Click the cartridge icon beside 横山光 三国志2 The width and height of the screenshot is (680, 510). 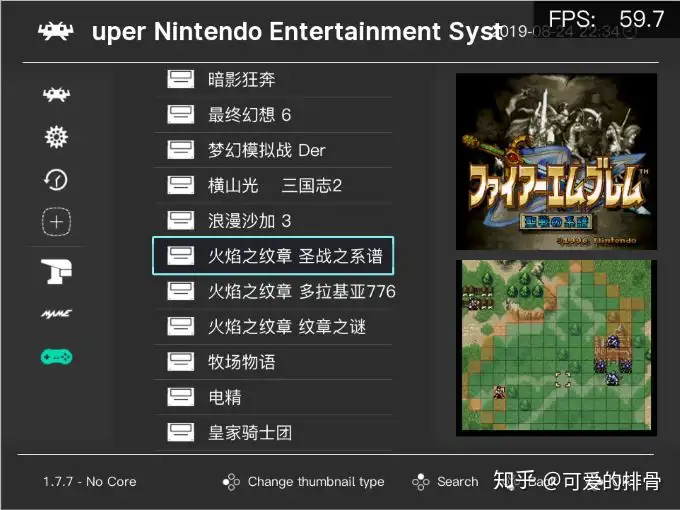181,186
